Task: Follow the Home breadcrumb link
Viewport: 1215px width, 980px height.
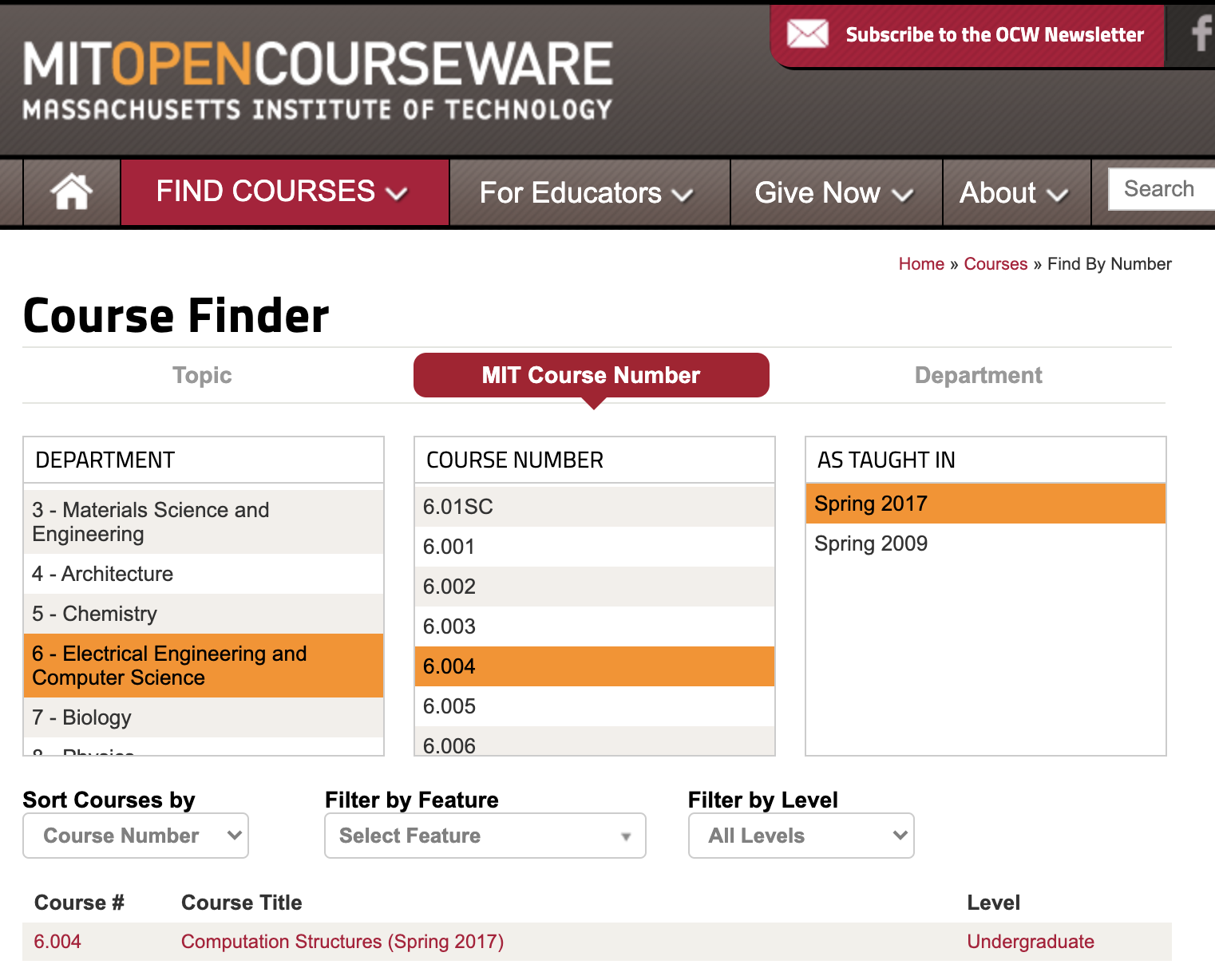Action: [921, 264]
